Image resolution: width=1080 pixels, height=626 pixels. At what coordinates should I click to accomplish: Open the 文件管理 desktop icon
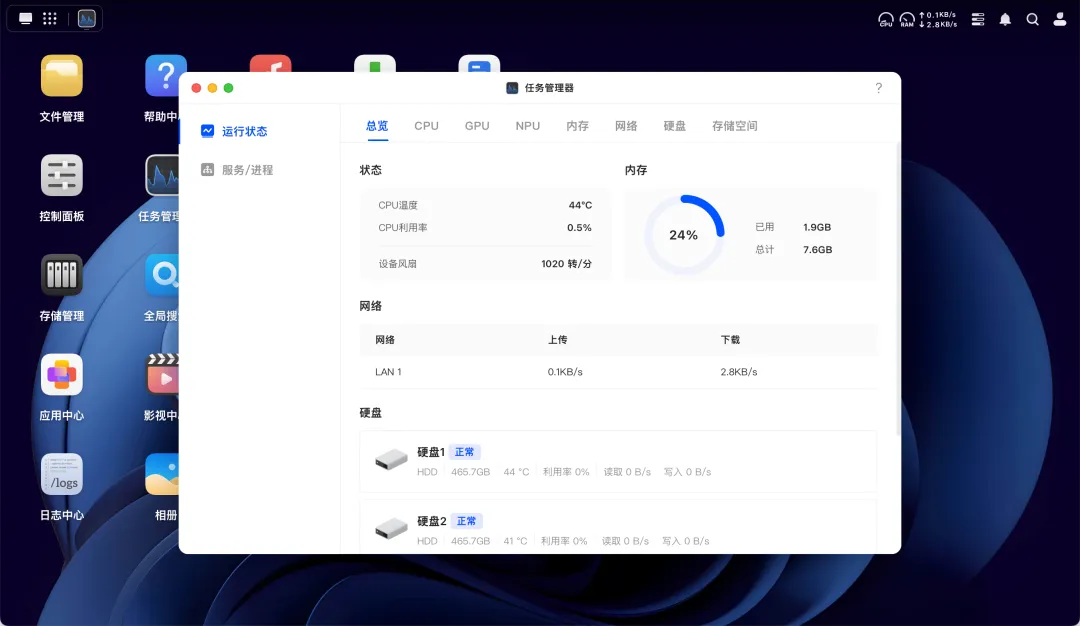[x=62, y=76]
